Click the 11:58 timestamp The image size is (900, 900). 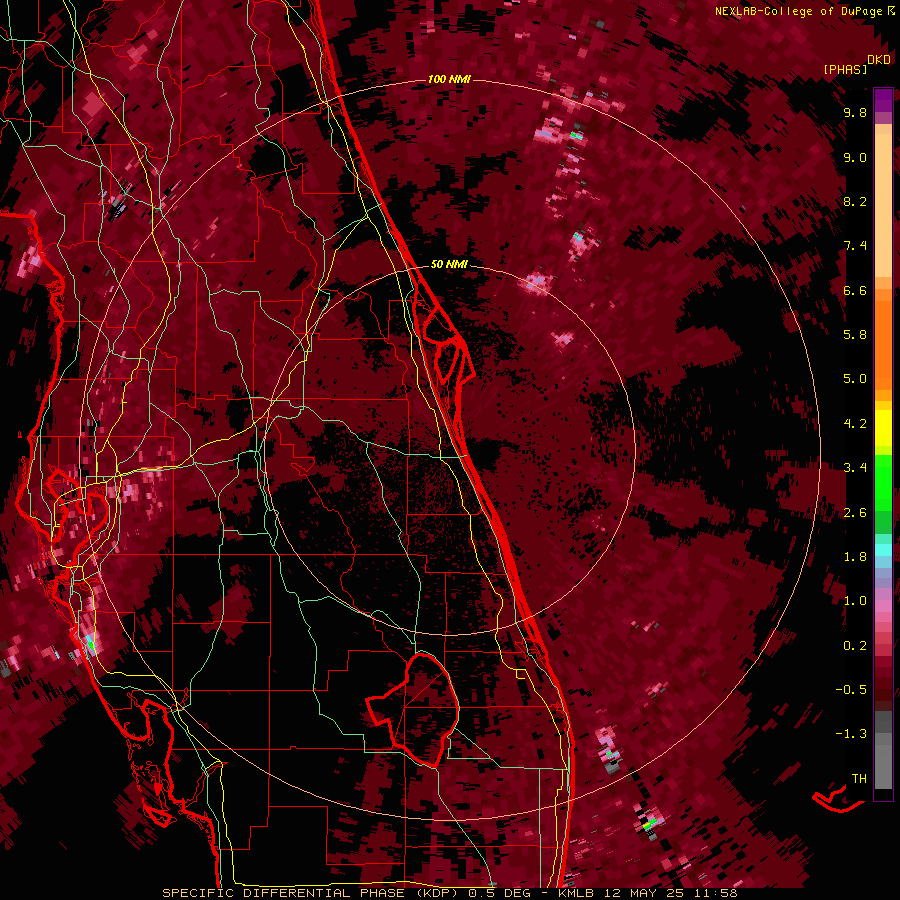click(715, 893)
